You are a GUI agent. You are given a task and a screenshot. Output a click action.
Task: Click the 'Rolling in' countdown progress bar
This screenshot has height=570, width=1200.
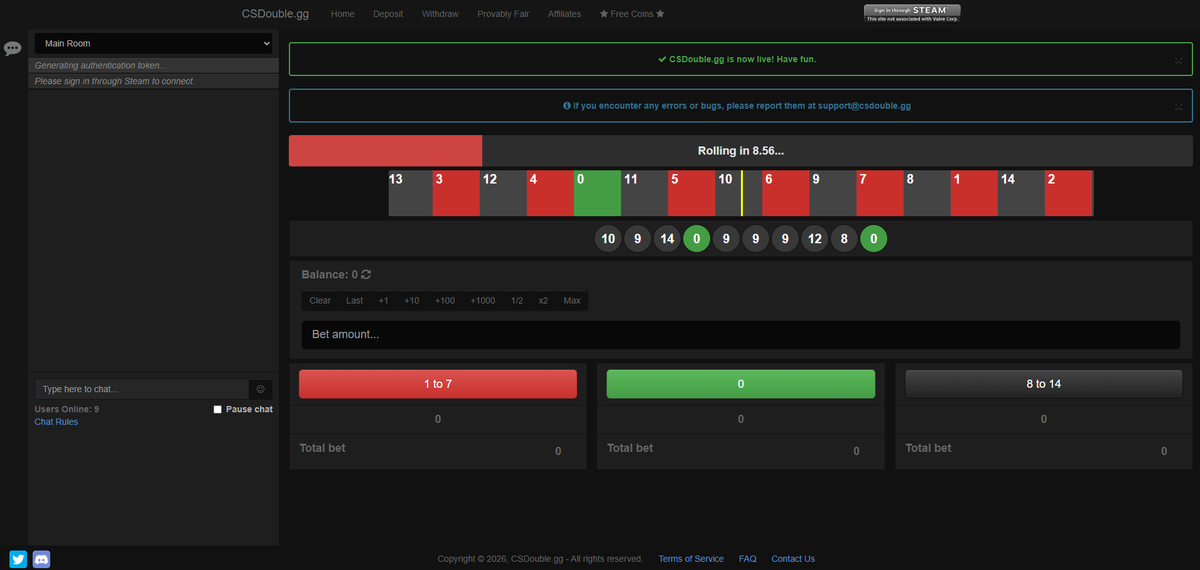(741, 151)
